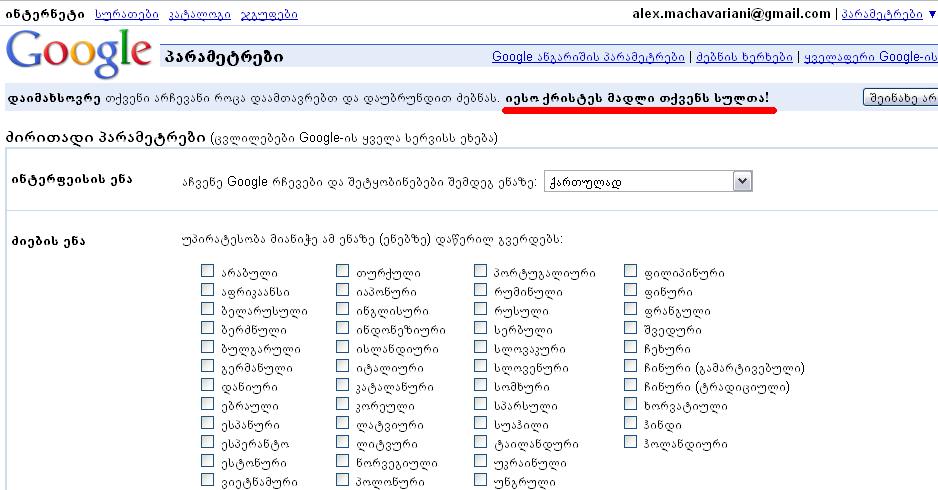Check the სუაჰილი language checkbox
Viewport: 938px width, 490px height.
480,423
